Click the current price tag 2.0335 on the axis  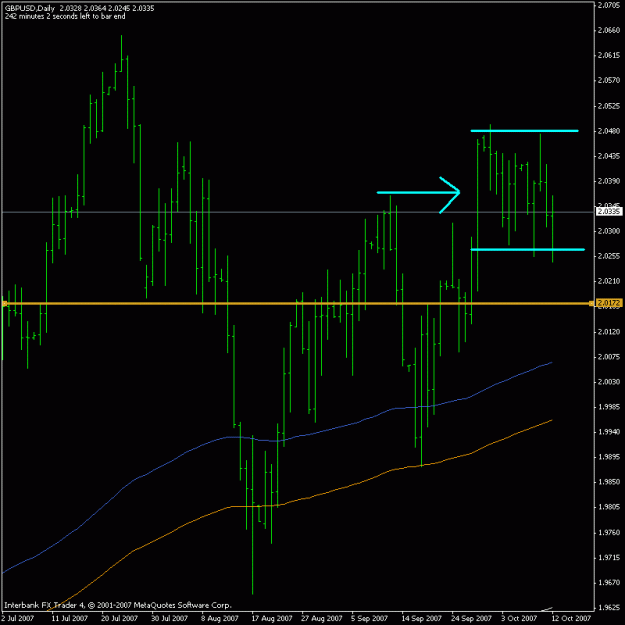tap(609, 211)
